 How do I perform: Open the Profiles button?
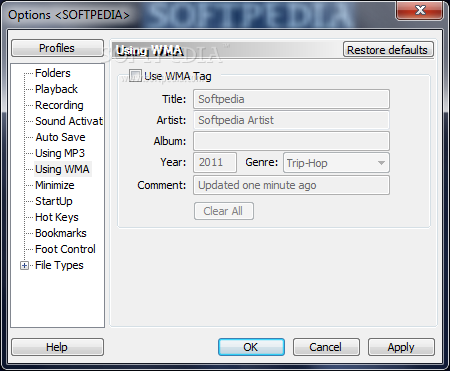tap(57, 48)
